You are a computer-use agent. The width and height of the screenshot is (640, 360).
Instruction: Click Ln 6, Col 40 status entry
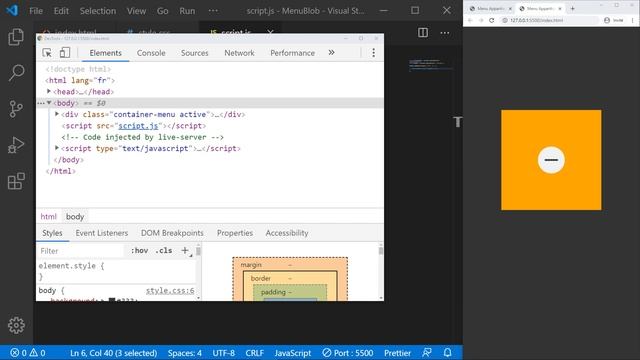[x=113, y=353]
